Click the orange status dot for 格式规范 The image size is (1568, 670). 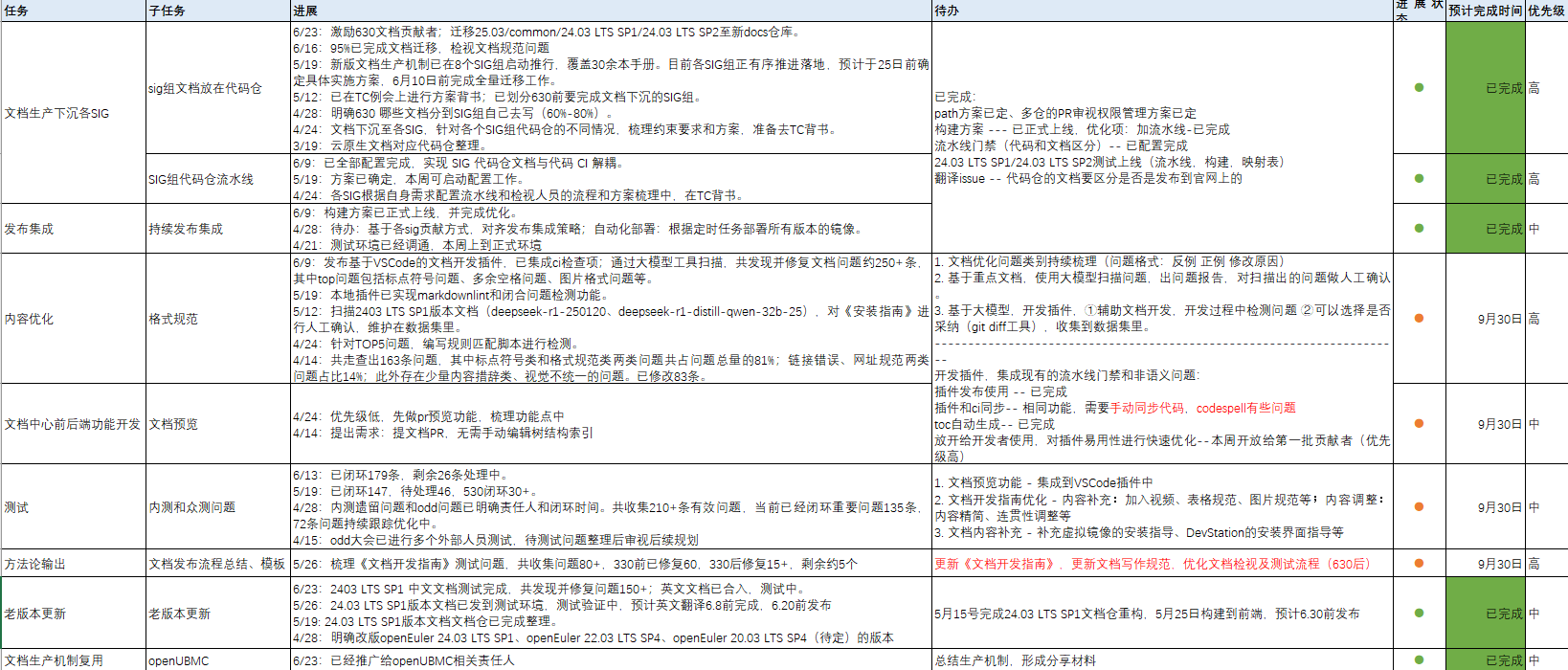[1419, 319]
